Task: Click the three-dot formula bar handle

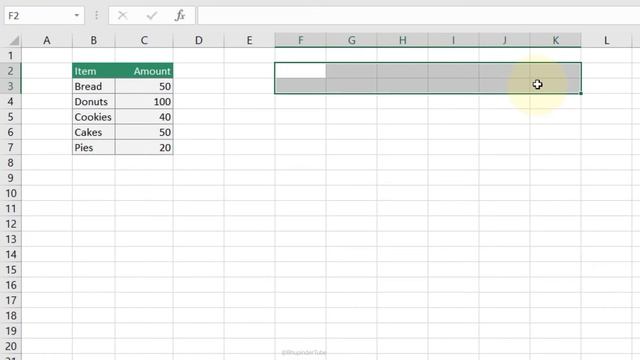Action: [x=96, y=16]
